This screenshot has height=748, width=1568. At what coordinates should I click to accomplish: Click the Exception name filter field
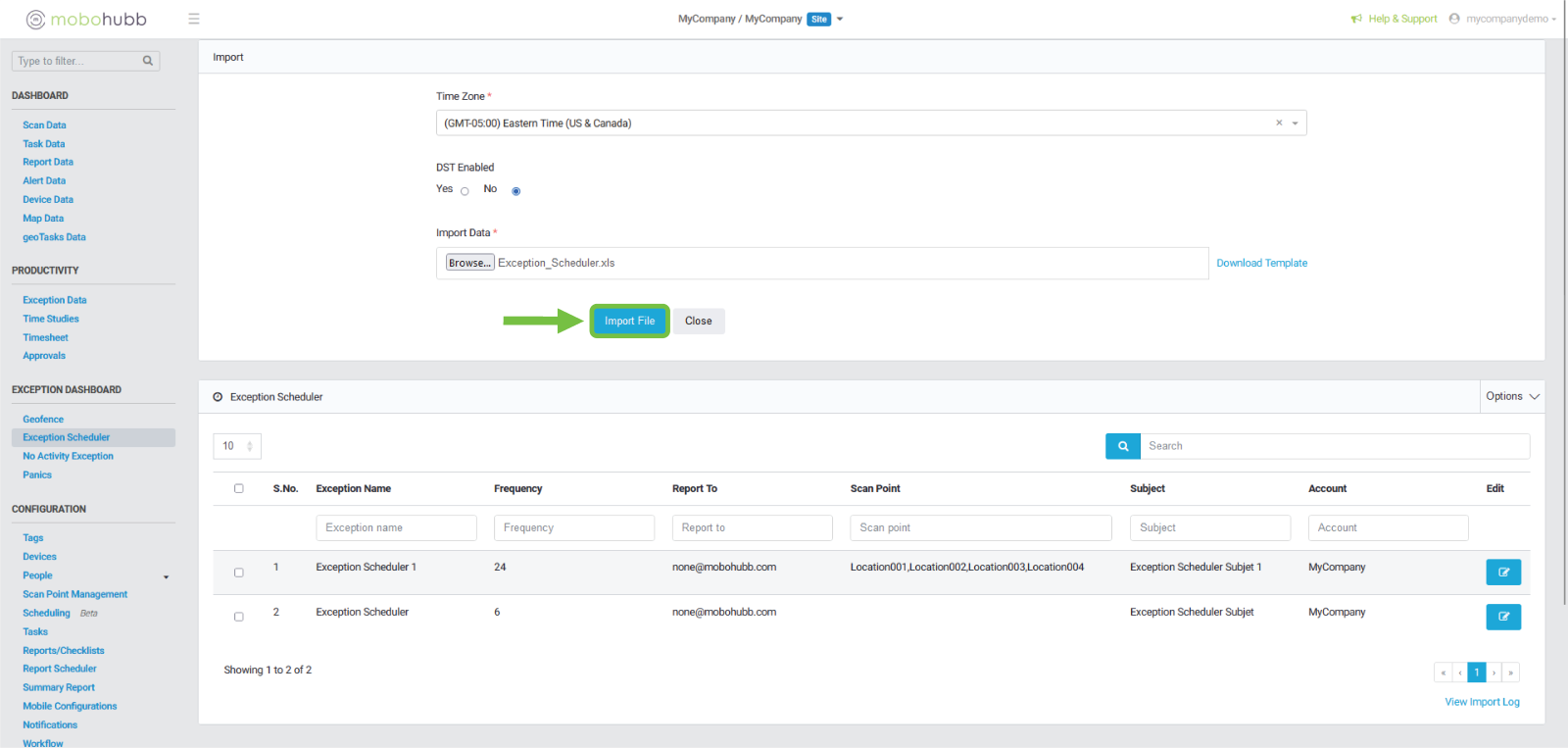(396, 527)
